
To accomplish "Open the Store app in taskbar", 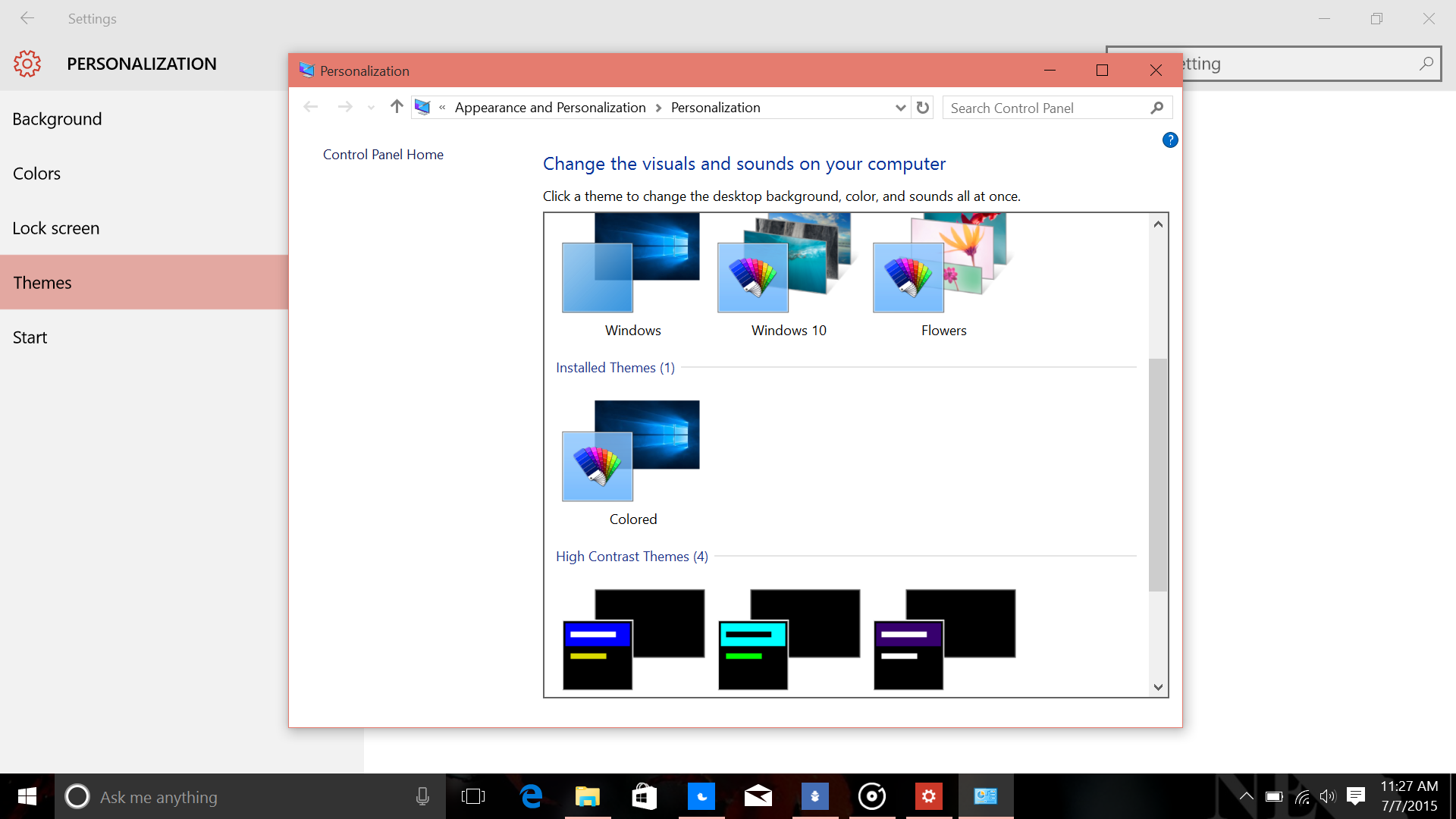I will (645, 796).
